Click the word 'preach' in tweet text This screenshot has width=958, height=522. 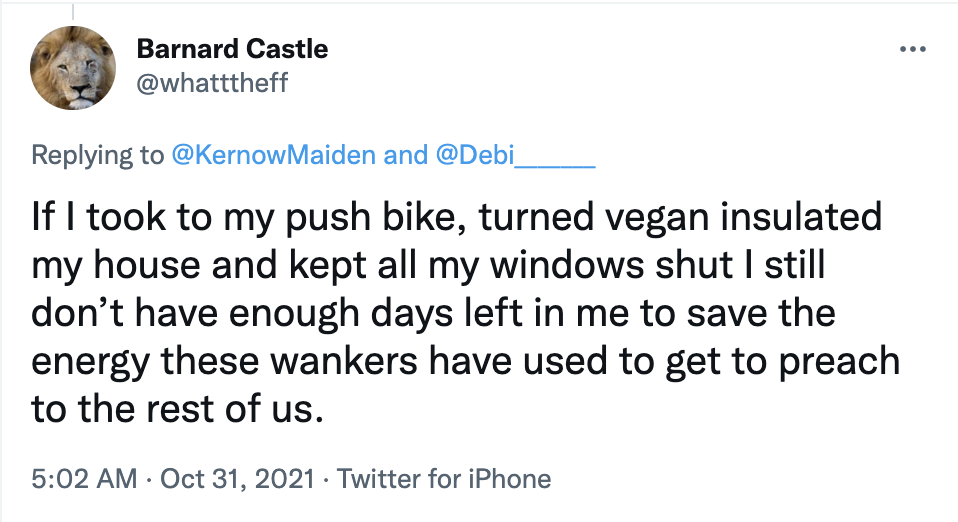836,361
